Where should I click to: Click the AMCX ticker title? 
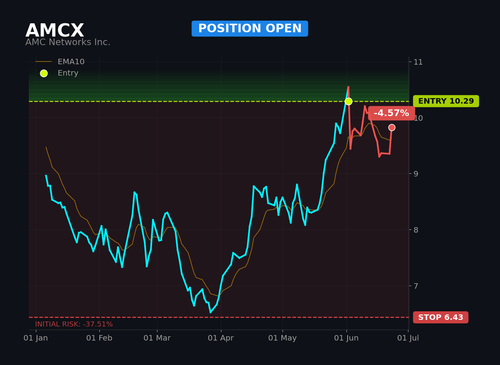pos(55,30)
